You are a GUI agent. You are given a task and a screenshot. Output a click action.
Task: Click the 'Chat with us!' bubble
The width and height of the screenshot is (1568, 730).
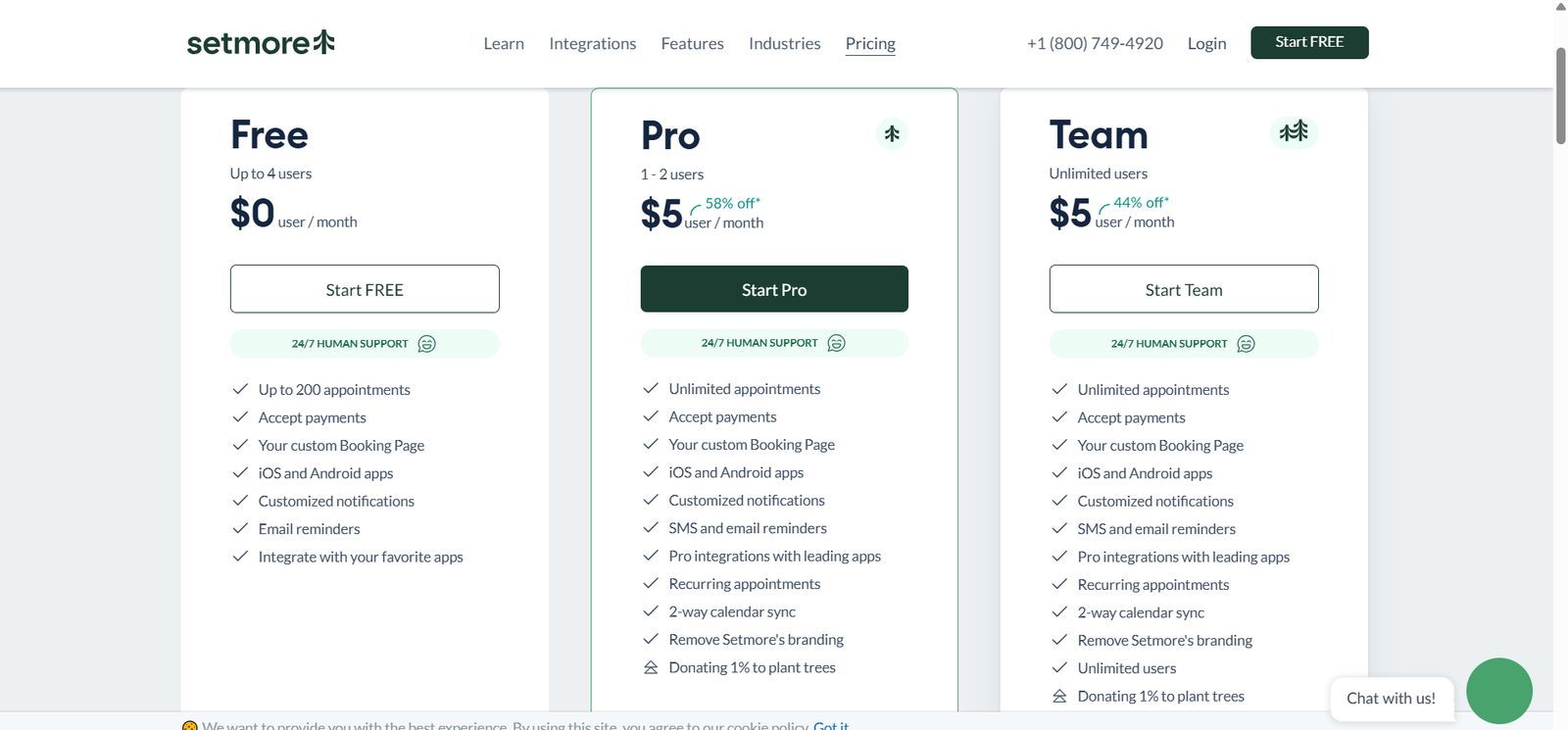coord(1391,698)
